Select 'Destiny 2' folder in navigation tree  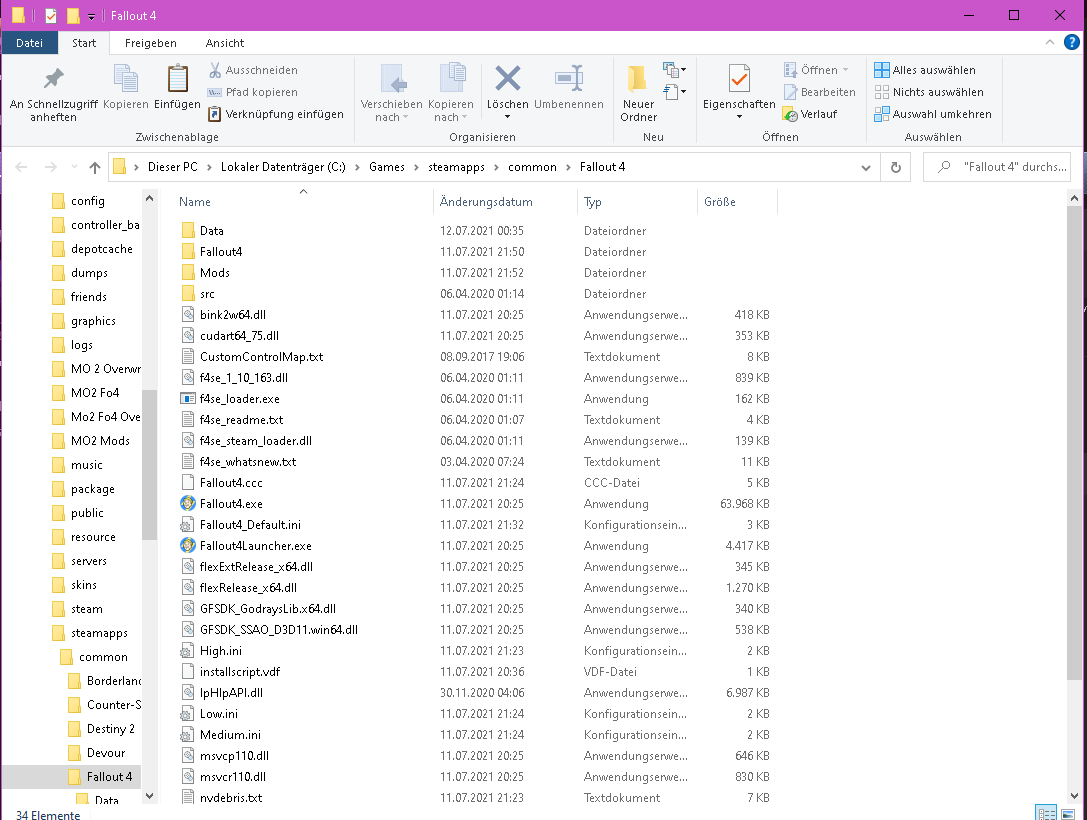click(x=110, y=729)
